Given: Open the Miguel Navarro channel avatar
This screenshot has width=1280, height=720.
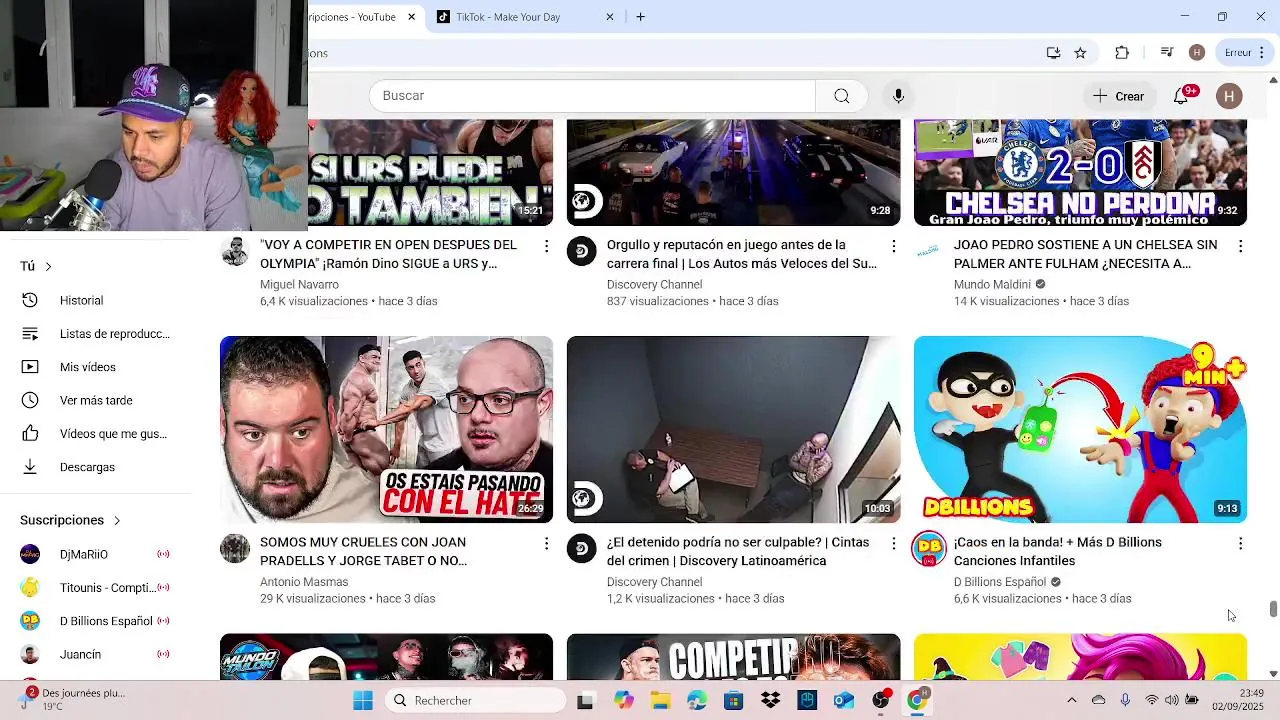Looking at the screenshot, I should 235,251.
